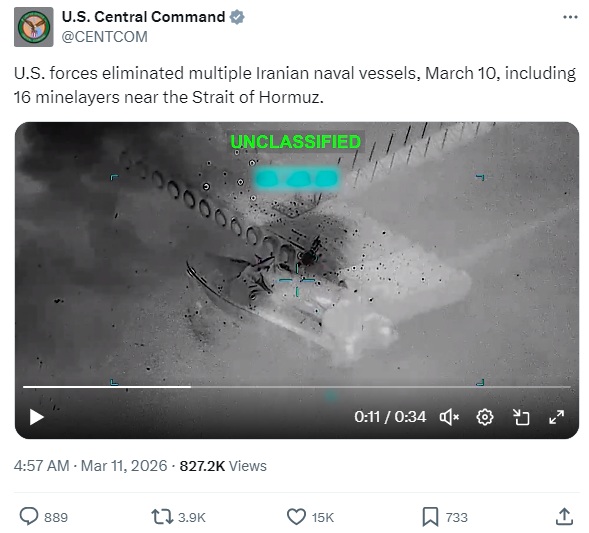The height and width of the screenshot is (533, 589).
Task: Open video settings gear menu
Action: (x=485, y=417)
